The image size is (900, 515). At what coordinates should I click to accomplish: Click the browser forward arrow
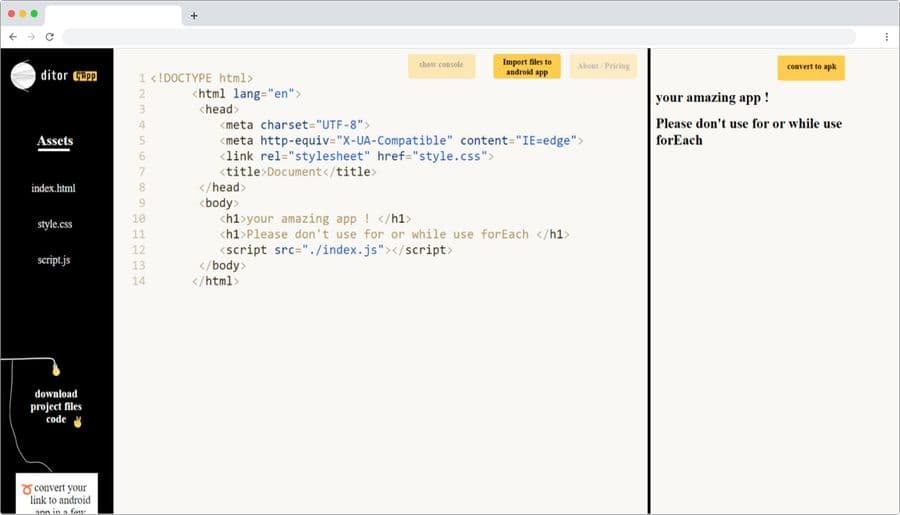point(31,37)
